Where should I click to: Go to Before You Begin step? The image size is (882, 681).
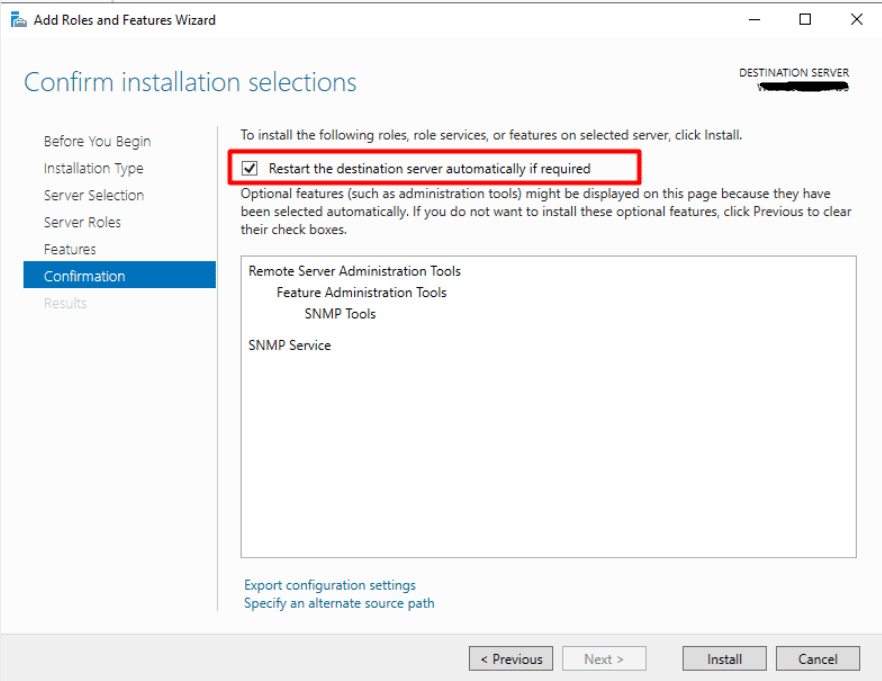coord(97,141)
